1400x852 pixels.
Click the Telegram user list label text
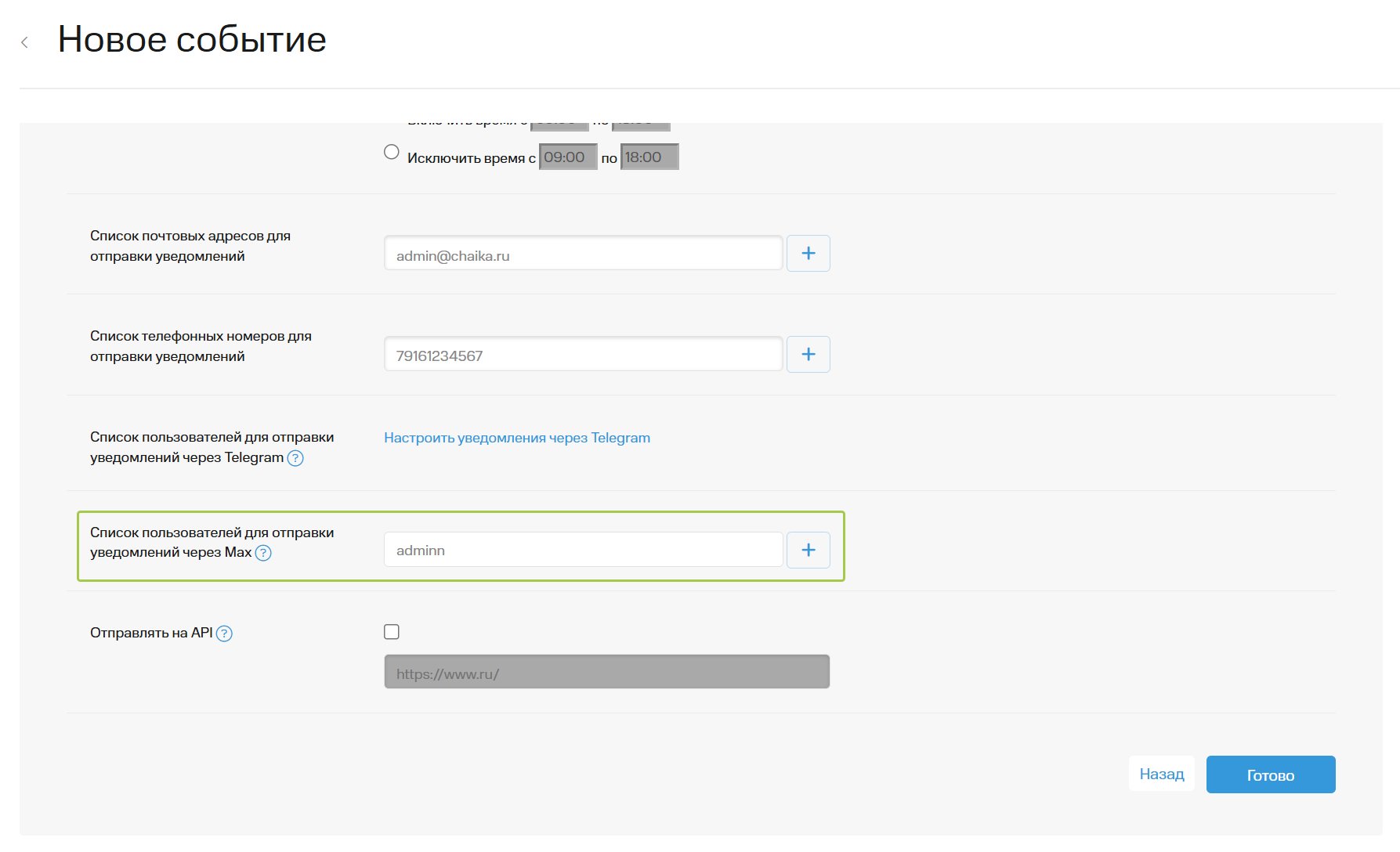(212, 447)
